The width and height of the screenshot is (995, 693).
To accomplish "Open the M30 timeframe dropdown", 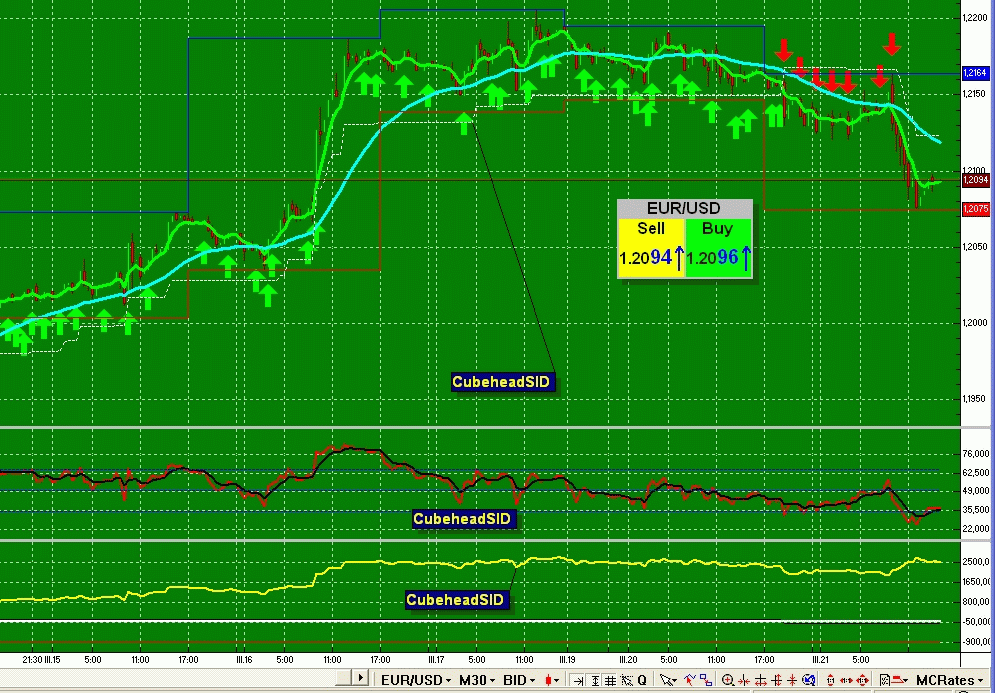I will point(477,680).
